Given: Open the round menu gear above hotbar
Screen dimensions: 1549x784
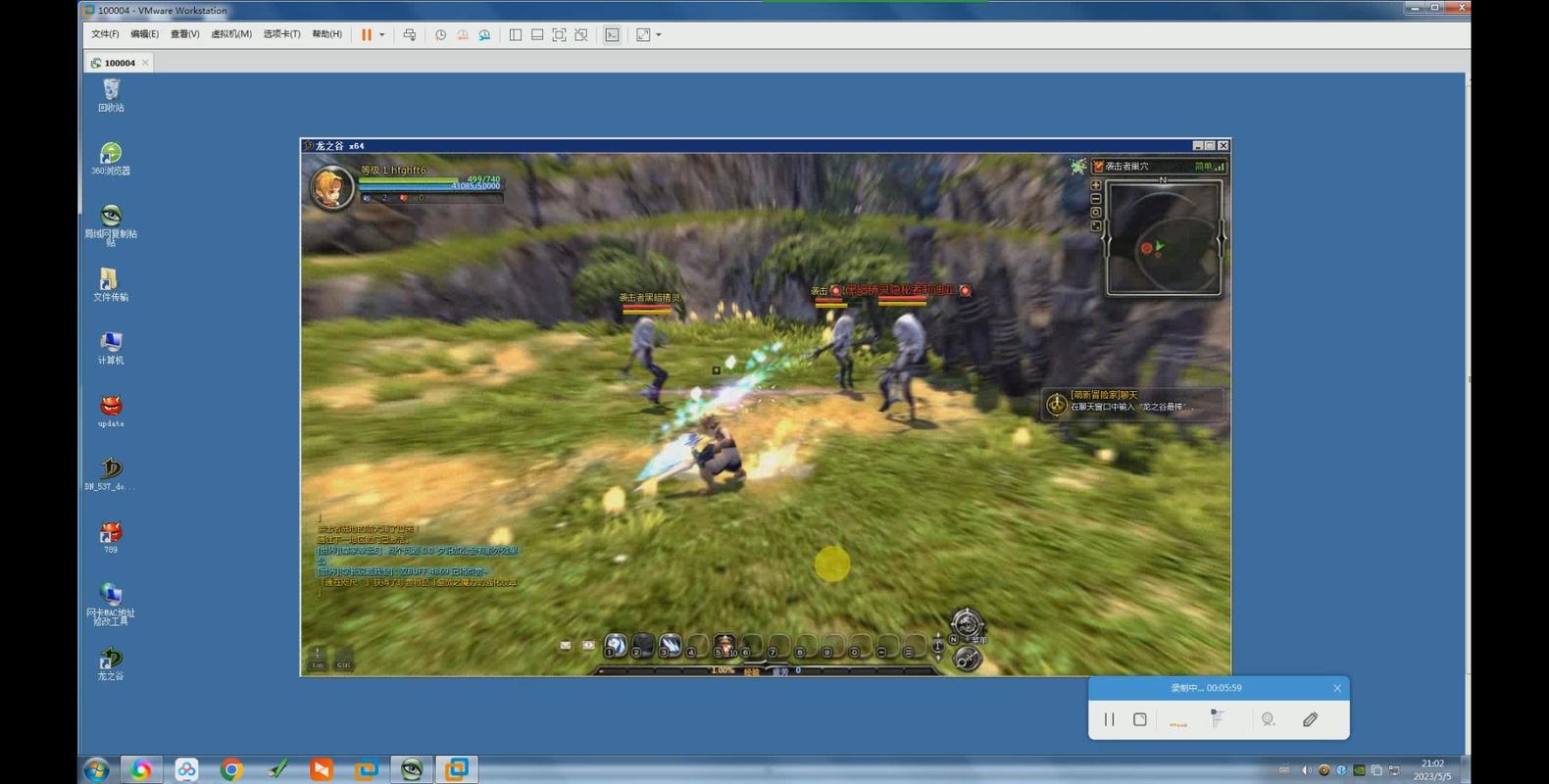Looking at the screenshot, I should (x=966, y=623).
